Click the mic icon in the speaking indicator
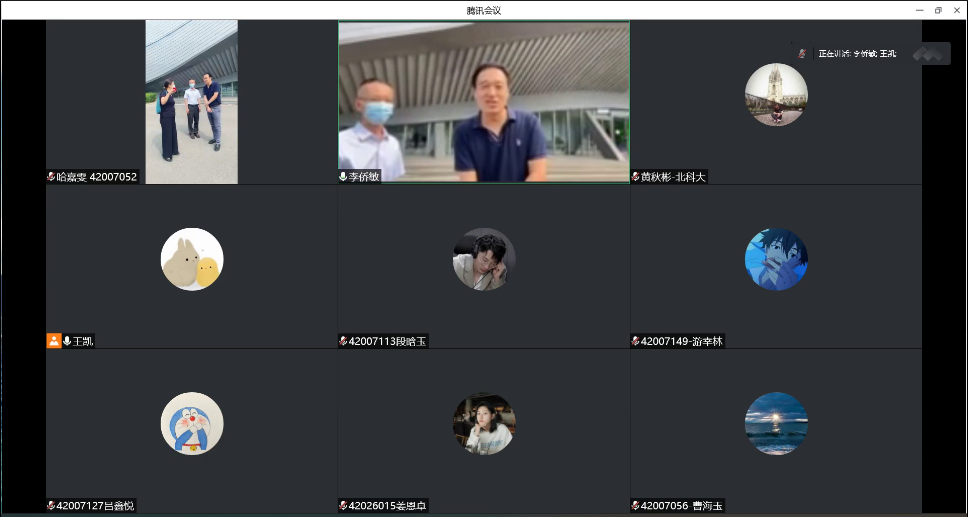968x517 pixels. coord(802,53)
